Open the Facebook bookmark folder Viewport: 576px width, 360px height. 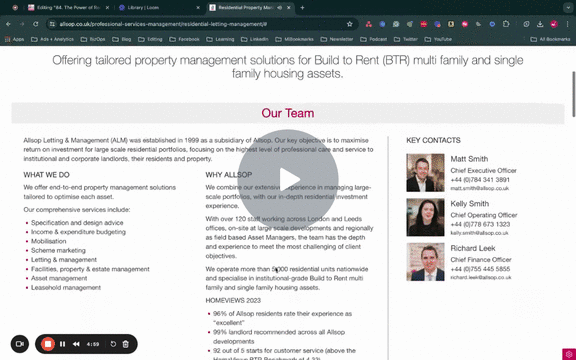pyautogui.click(x=184, y=39)
